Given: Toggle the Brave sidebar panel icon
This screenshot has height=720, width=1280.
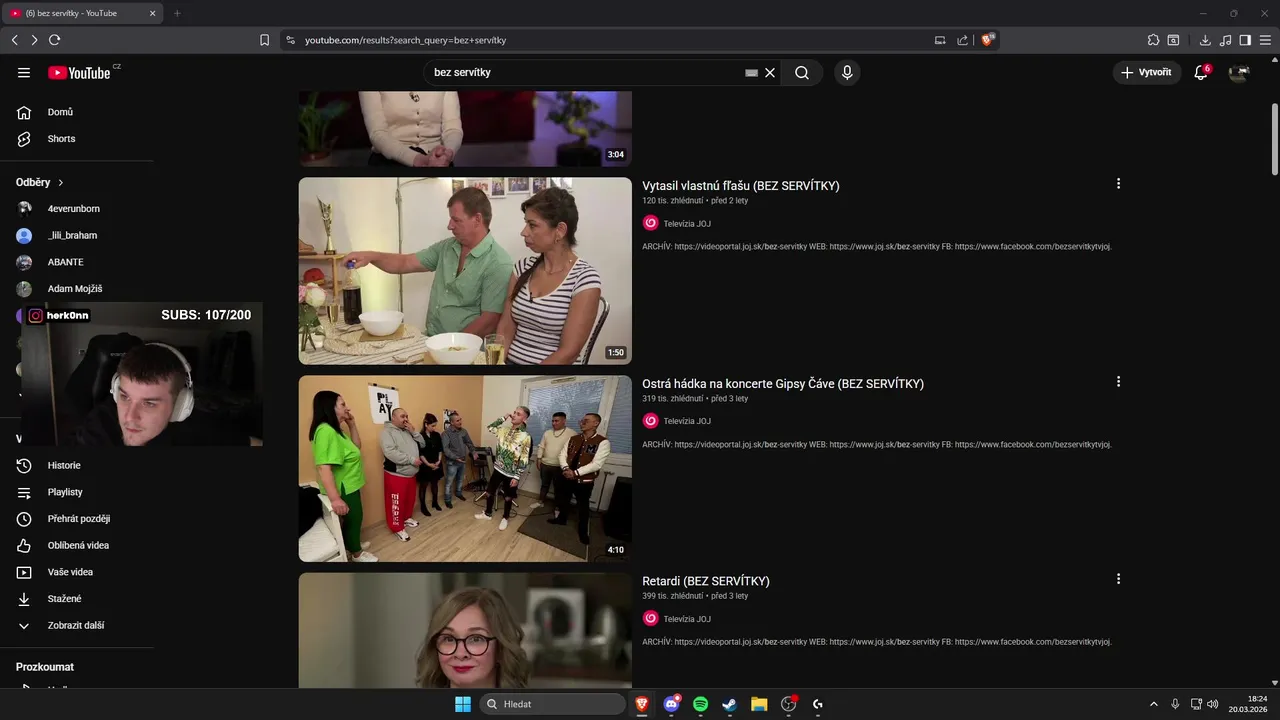Looking at the screenshot, I should coord(1245,40).
